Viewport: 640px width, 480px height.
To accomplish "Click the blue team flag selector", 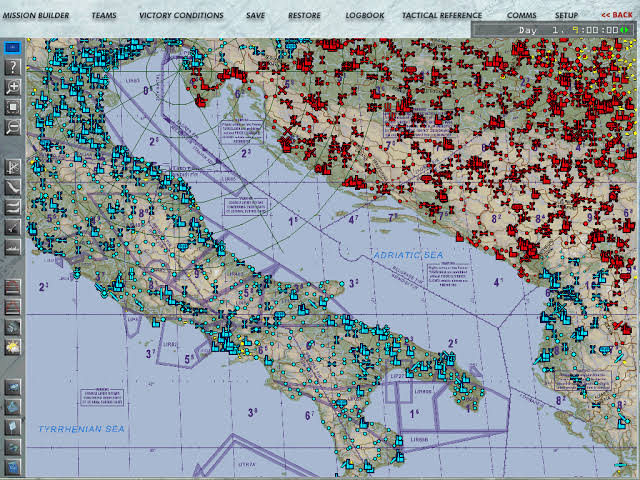I will pos(13,48).
